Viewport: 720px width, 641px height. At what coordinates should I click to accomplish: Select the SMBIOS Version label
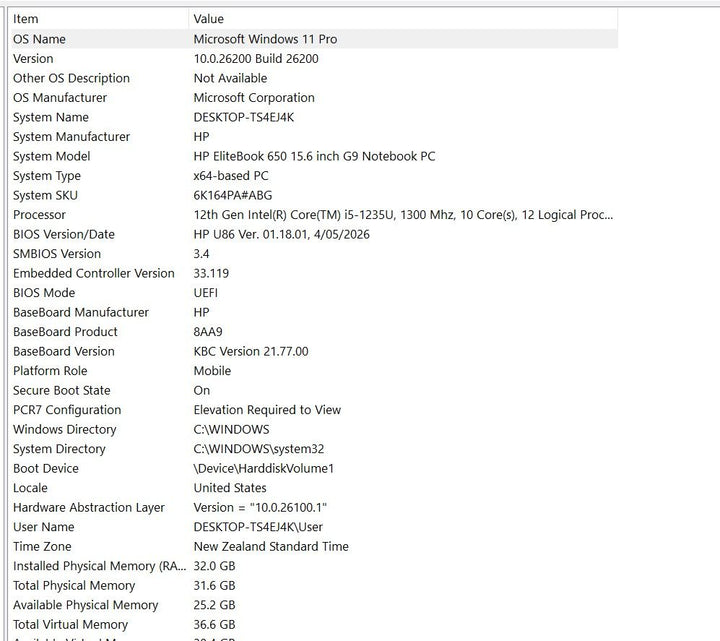point(57,254)
